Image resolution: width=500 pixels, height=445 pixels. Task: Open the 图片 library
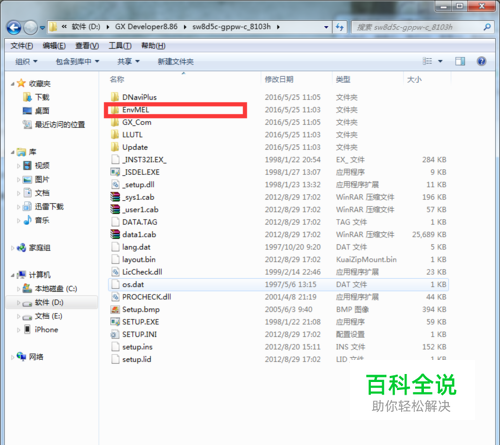42,179
